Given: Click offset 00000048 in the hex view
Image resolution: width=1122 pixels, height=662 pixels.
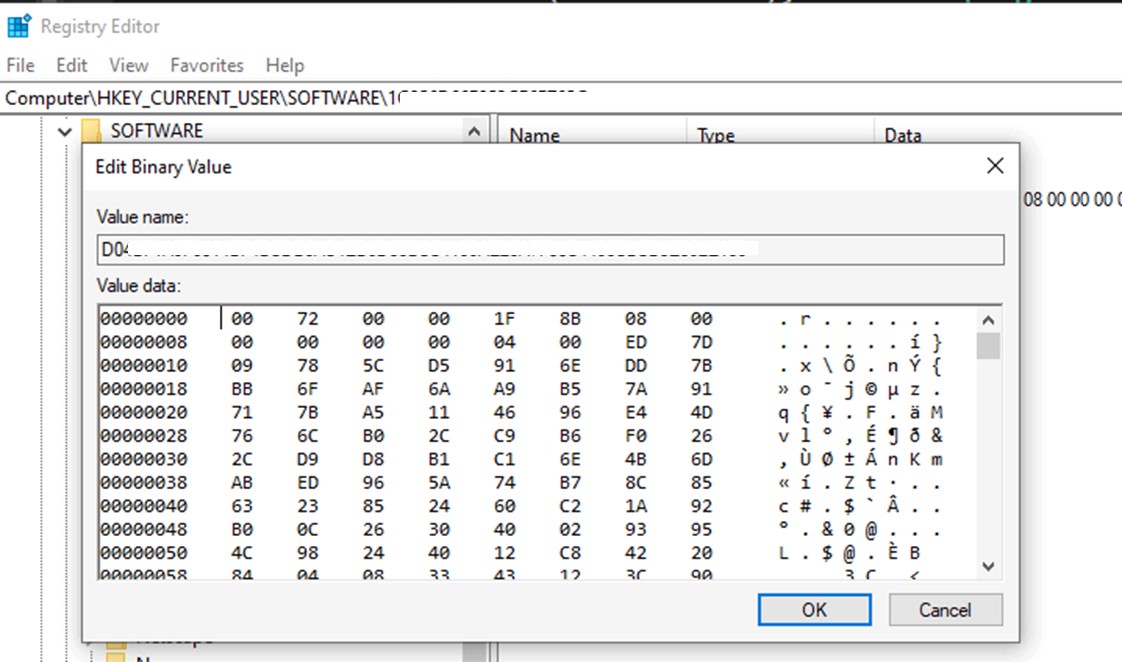Looking at the screenshot, I should (x=144, y=530).
